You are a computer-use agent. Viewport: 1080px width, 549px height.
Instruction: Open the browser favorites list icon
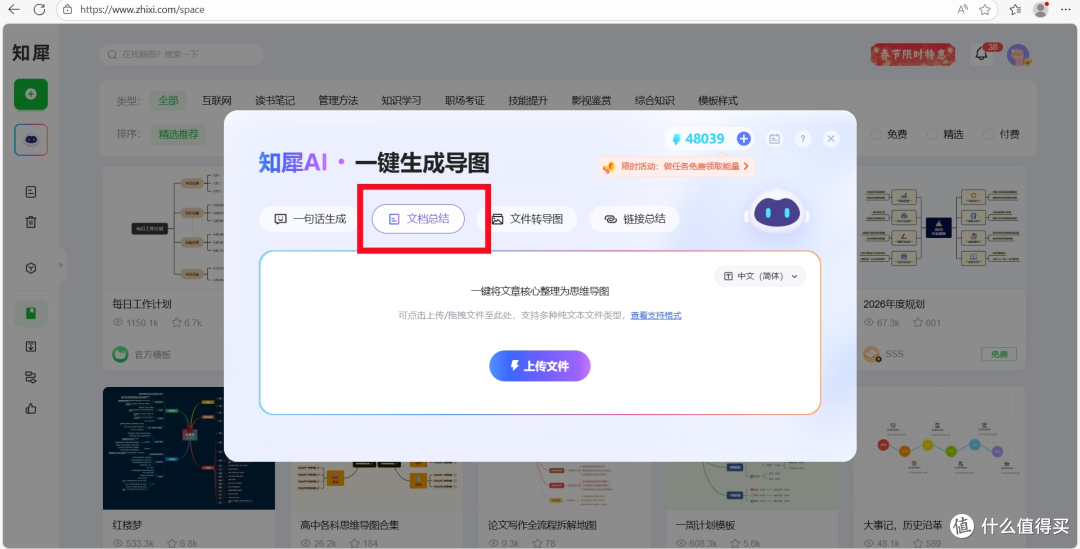(1015, 10)
